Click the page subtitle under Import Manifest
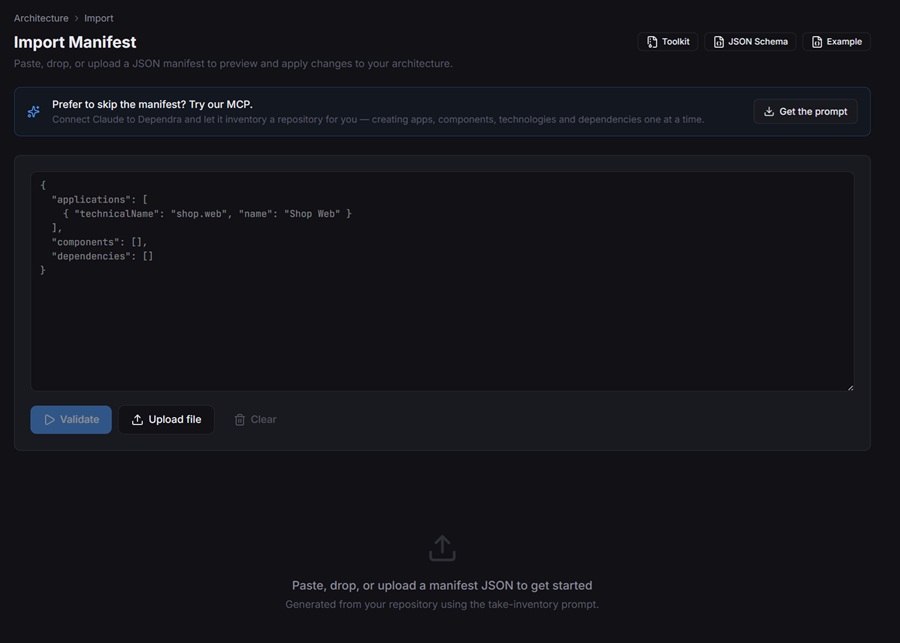This screenshot has height=643, width=900. pyautogui.click(x=233, y=64)
